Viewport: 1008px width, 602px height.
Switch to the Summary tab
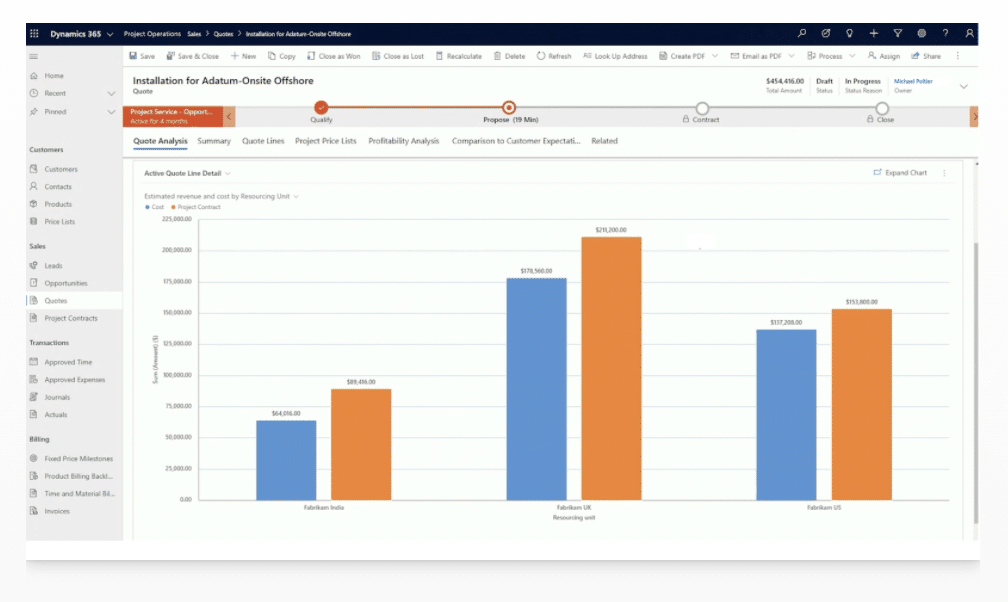[213, 141]
